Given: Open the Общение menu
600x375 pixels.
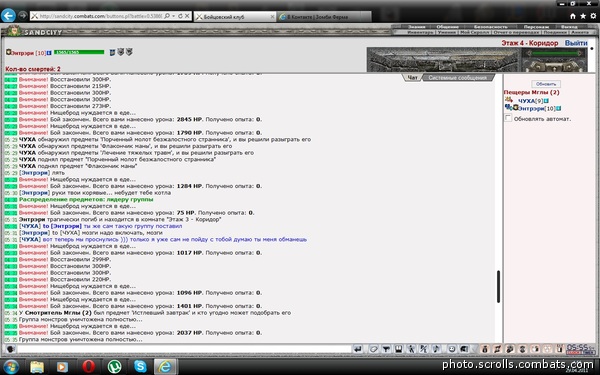Looking at the screenshot, I should (447, 27).
